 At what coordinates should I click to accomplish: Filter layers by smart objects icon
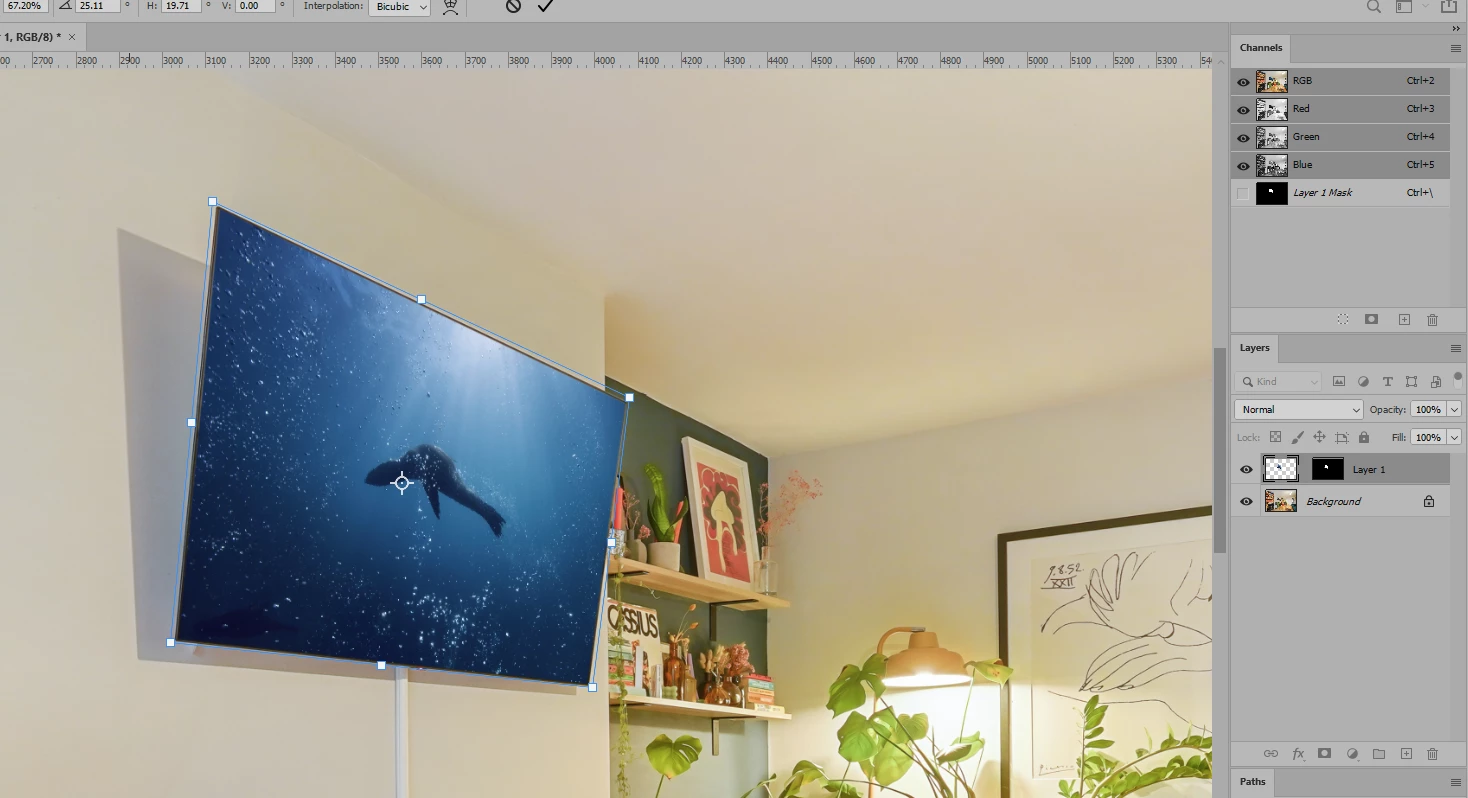pyautogui.click(x=1436, y=382)
